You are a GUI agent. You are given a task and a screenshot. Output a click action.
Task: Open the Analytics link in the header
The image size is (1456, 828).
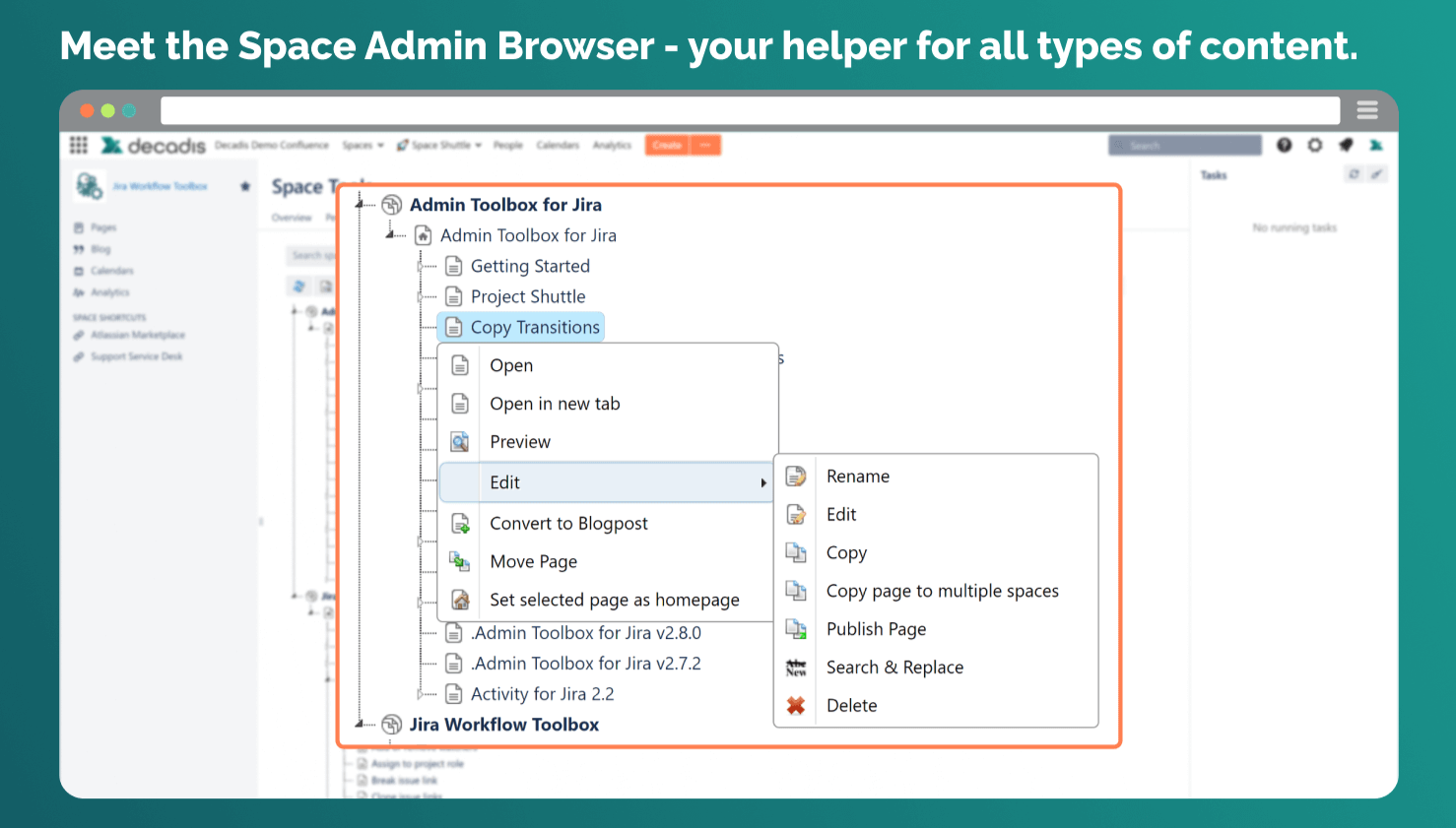click(x=612, y=146)
